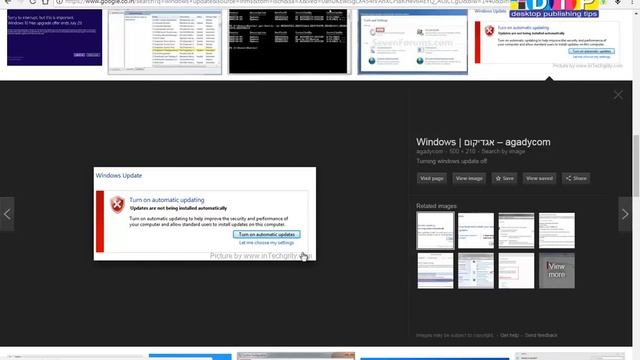Click the Save button with the star icon

[x=504, y=178]
